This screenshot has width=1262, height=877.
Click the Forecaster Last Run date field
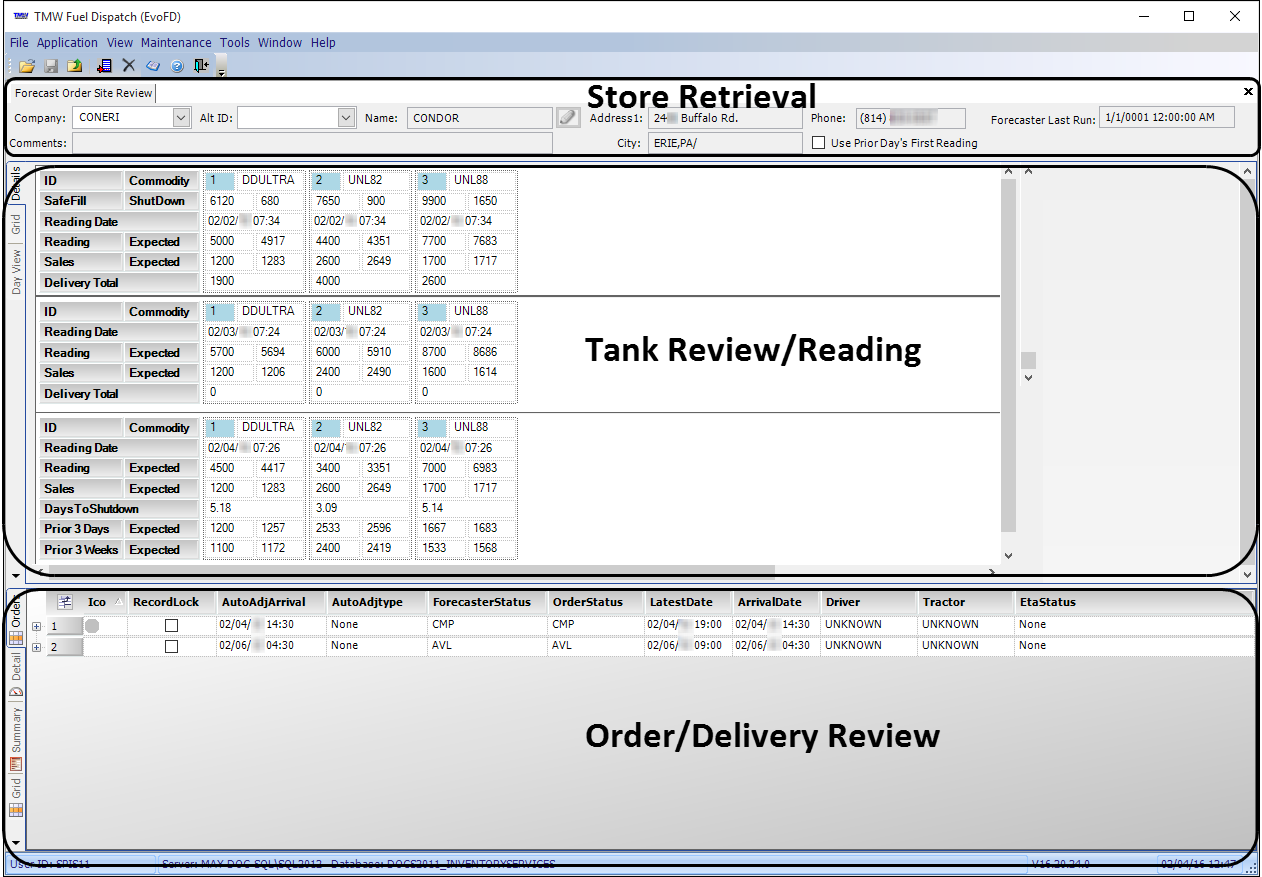click(1166, 117)
